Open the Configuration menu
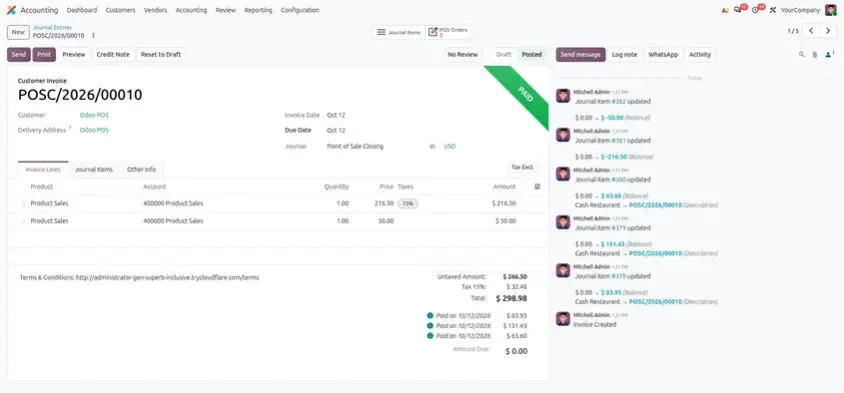844x393 pixels. point(300,10)
